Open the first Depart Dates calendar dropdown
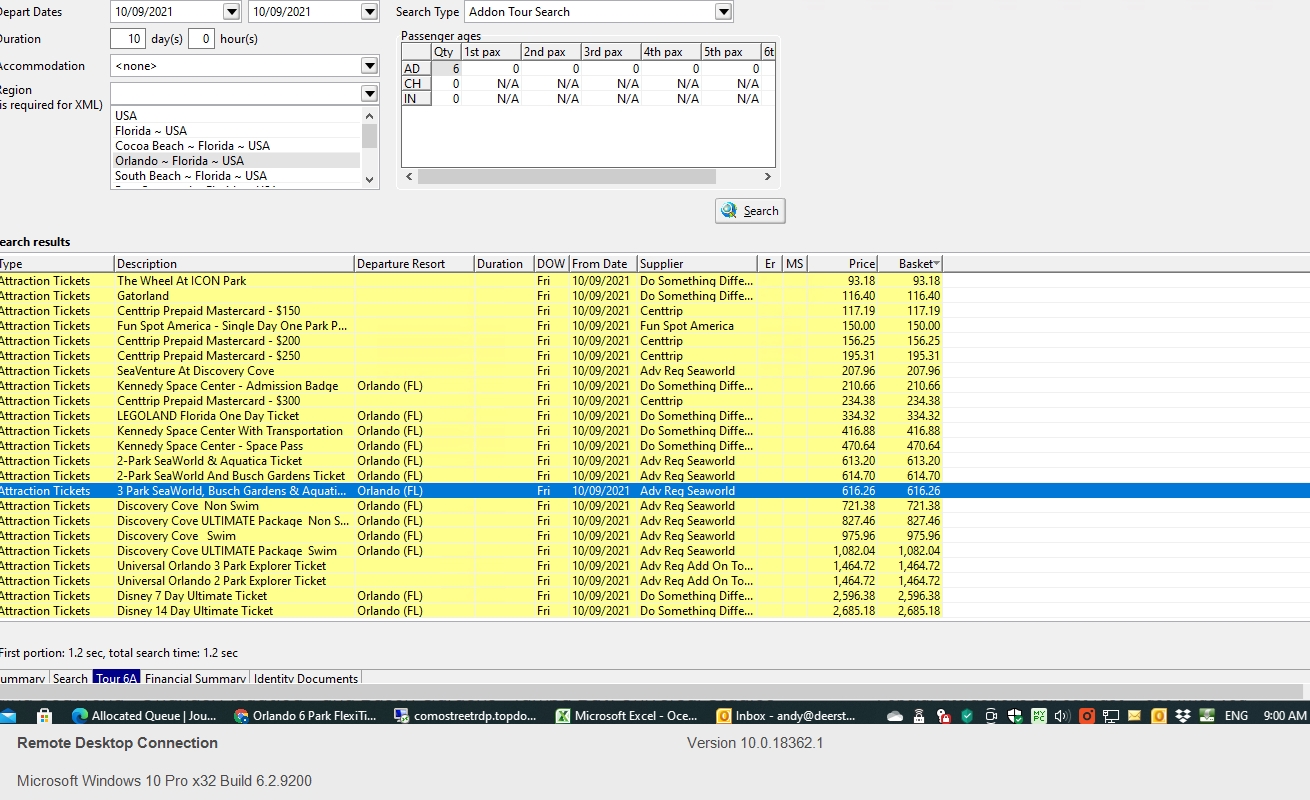1310x800 pixels. [232, 12]
